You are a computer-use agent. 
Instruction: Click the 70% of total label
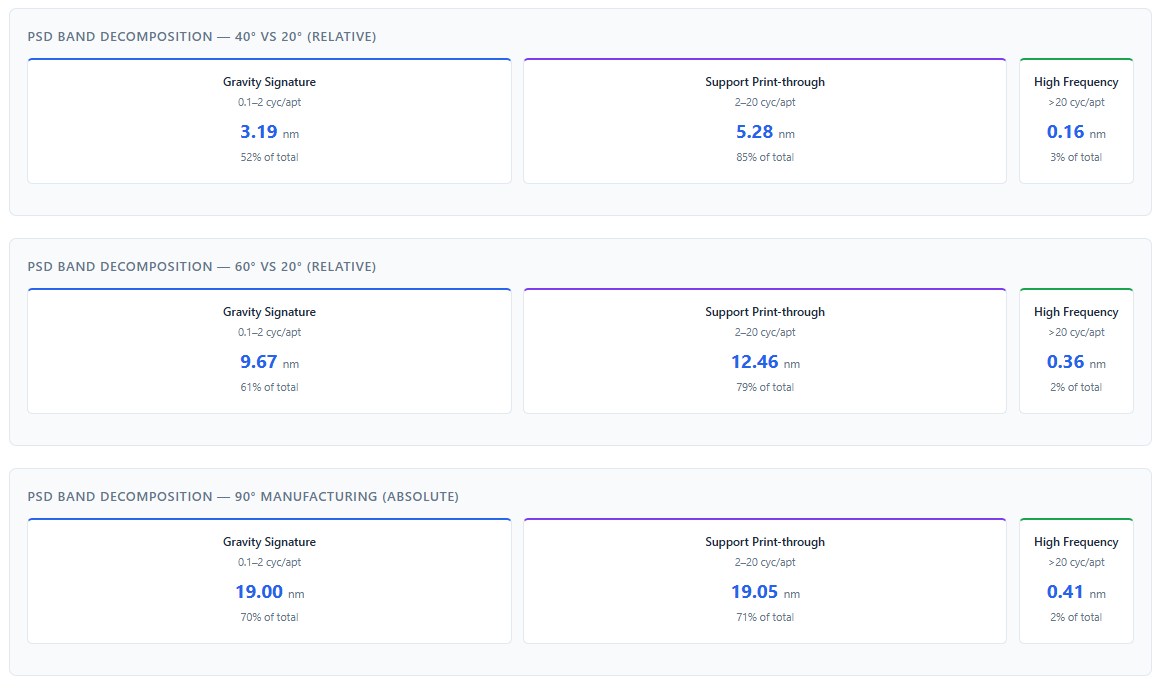269,617
